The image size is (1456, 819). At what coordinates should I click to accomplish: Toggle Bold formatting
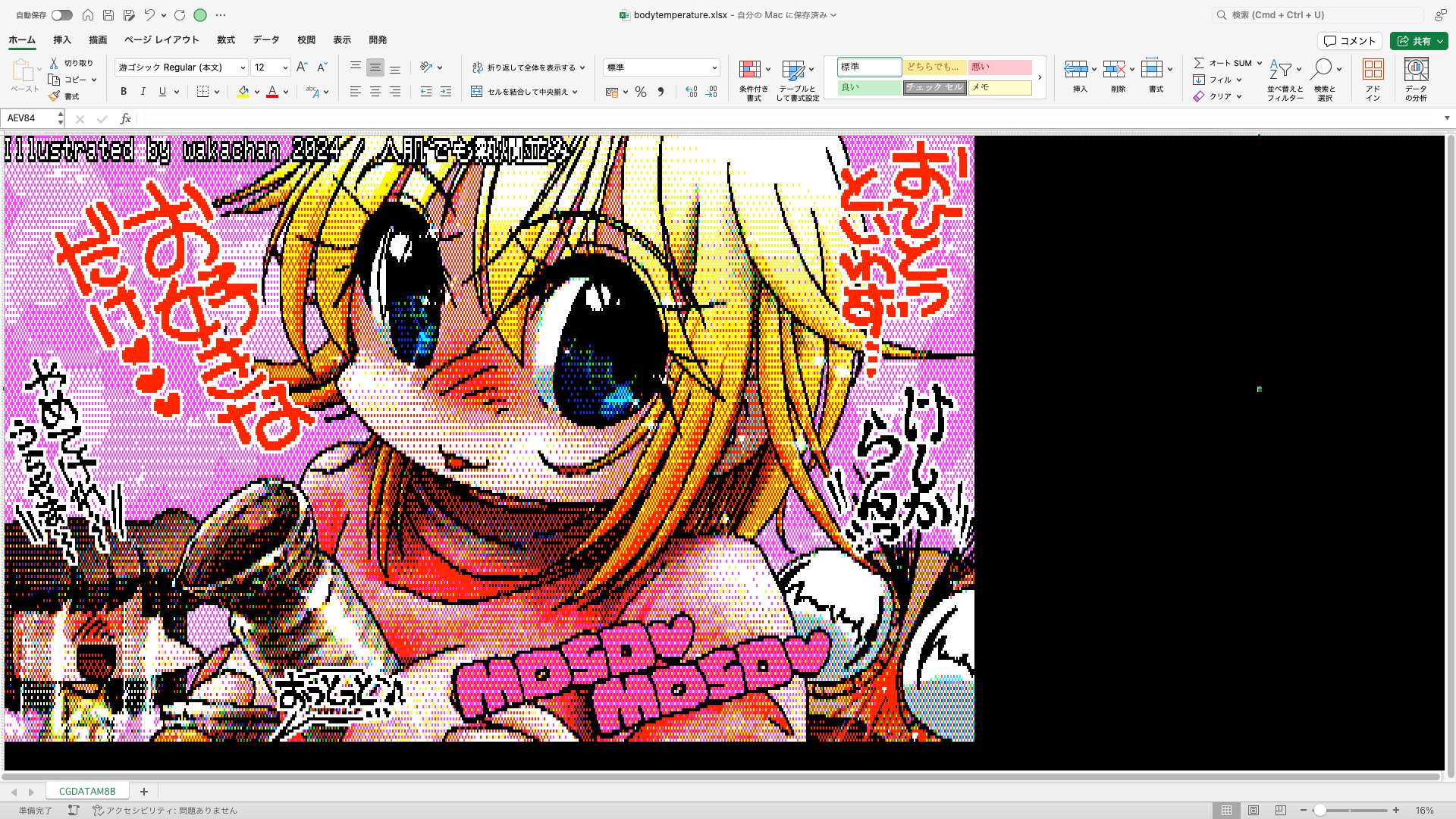(x=124, y=92)
